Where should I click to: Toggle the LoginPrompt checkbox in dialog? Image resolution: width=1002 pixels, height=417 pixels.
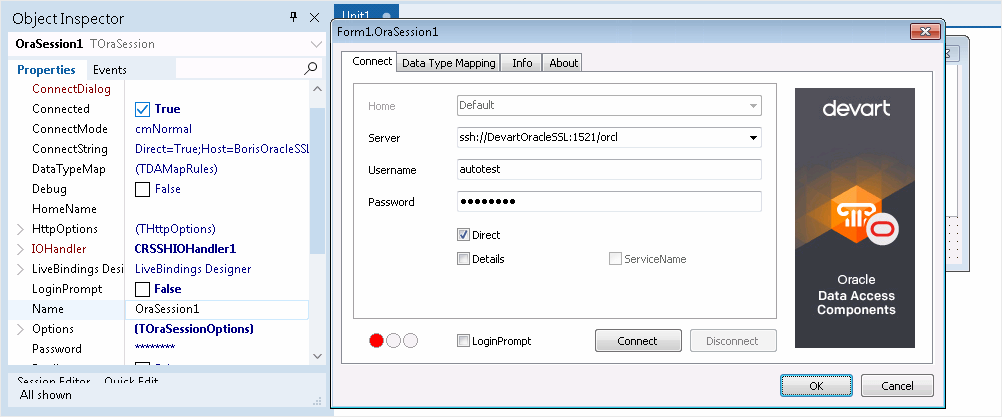coord(463,341)
